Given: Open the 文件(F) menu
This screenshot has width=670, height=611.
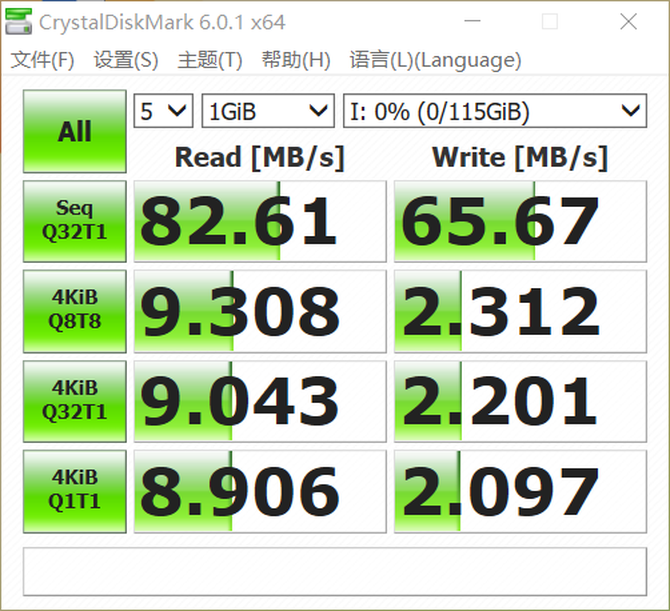Looking at the screenshot, I should tap(43, 60).
